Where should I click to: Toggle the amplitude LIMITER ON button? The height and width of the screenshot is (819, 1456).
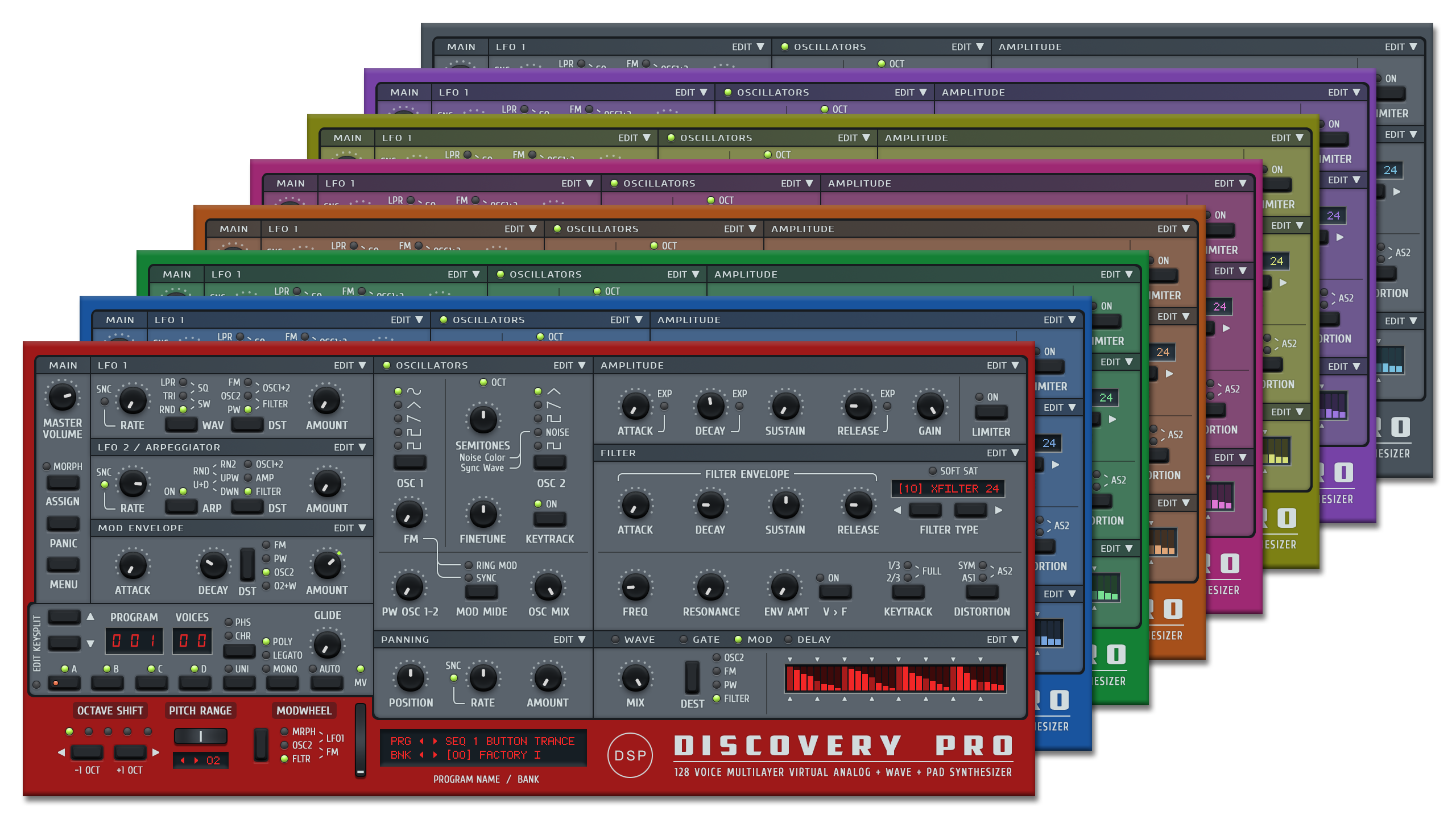[x=991, y=412]
